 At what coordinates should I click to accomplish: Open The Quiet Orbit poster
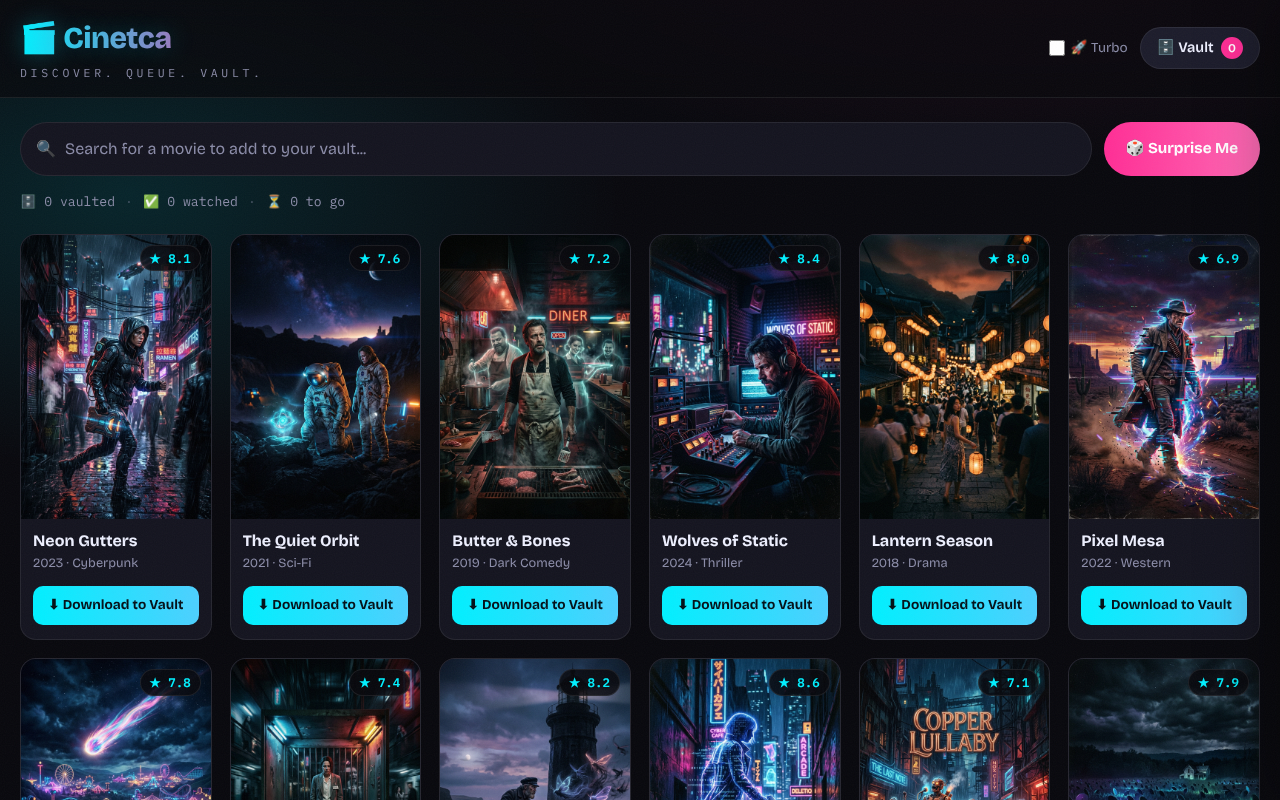click(x=325, y=377)
